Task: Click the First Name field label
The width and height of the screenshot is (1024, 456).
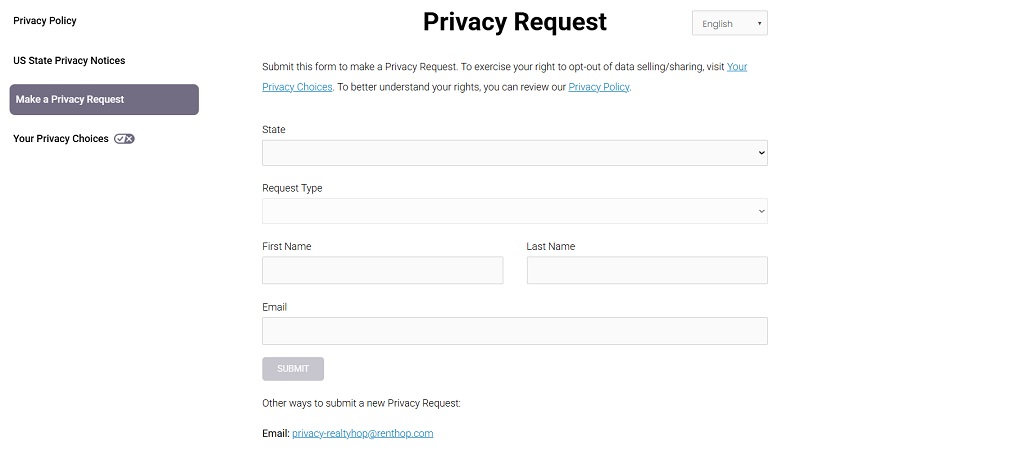Action: click(x=286, y=246)
